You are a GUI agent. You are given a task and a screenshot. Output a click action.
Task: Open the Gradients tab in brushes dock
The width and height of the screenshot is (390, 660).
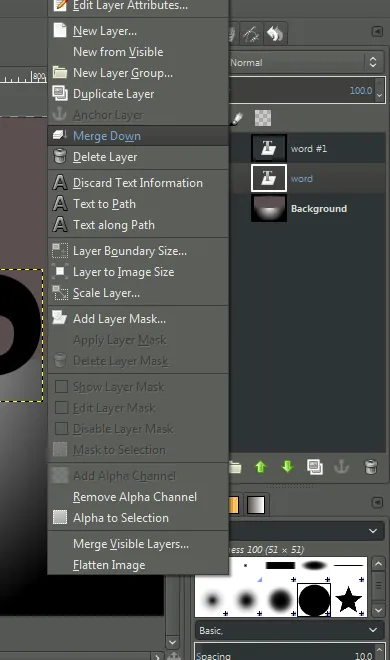click(256, 504)
